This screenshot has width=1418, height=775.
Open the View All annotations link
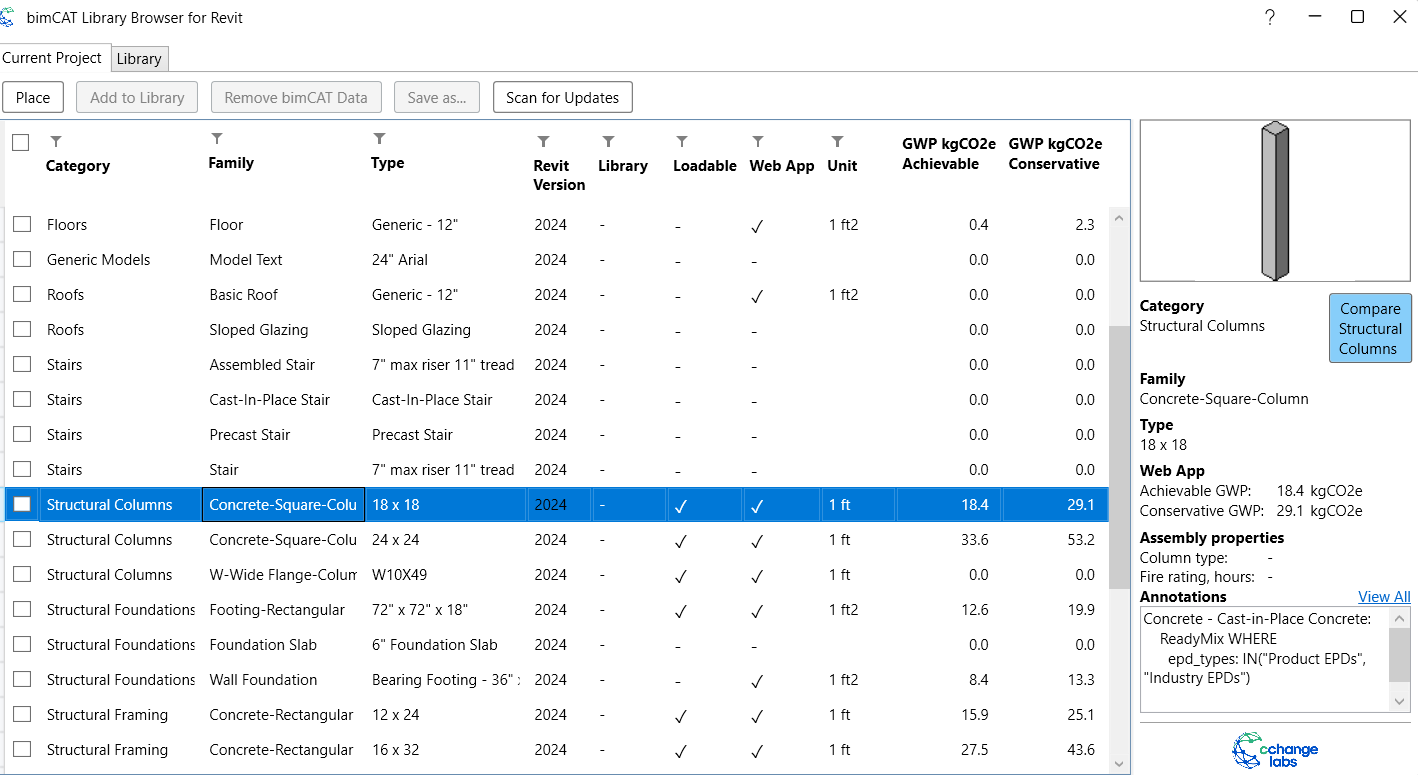point(1384,597)
